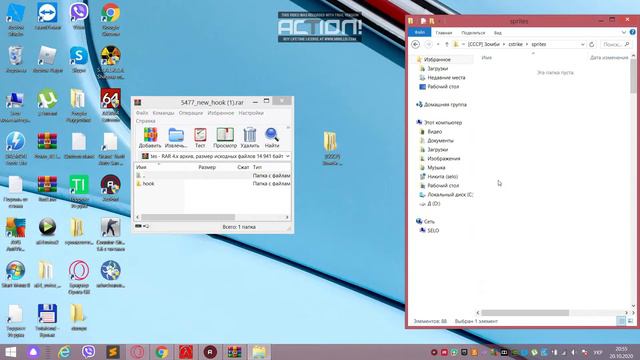Launch Google Chrome from desktop shortcut
640x360 pixels.
[x=111, y=19]
